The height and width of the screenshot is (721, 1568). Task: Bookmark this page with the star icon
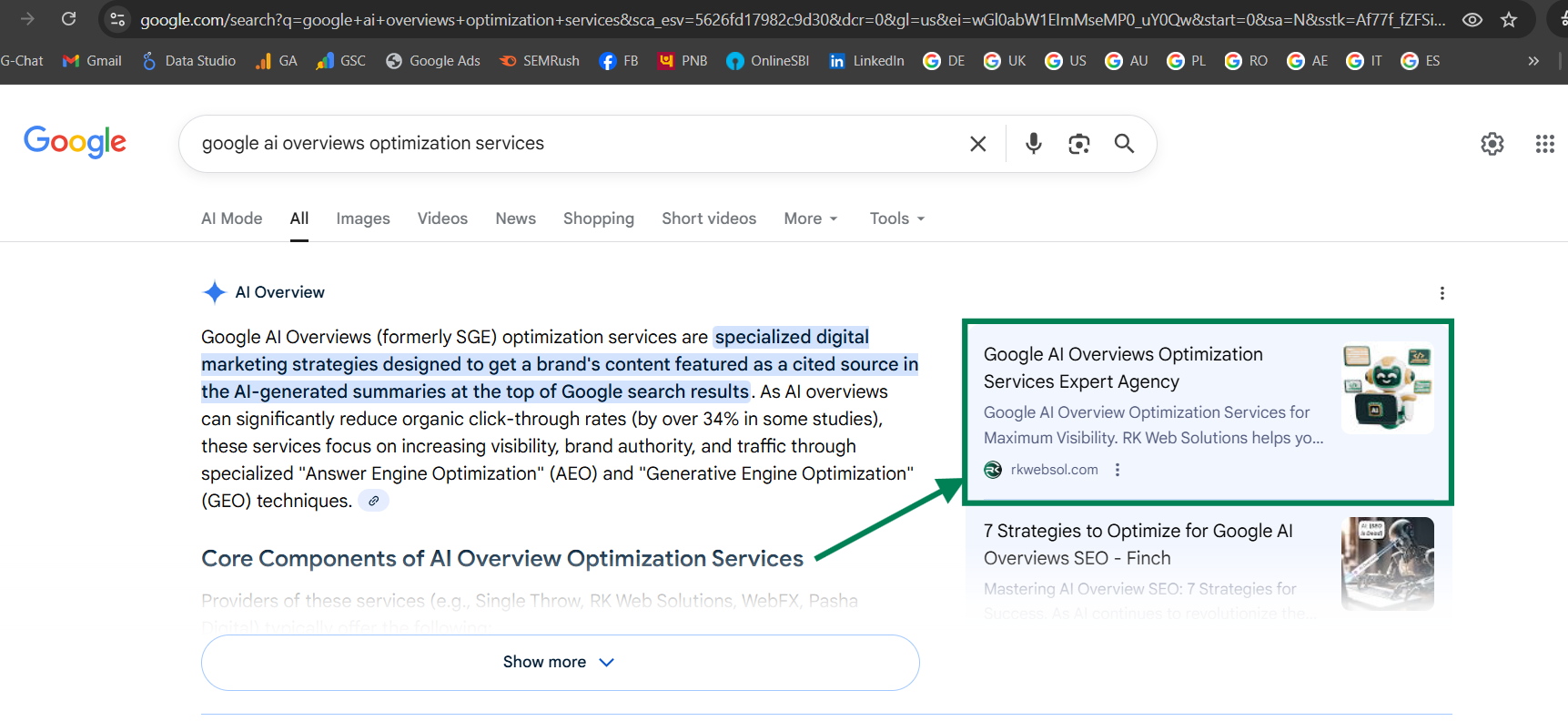pyautogui.click(x=1509, y=19)
